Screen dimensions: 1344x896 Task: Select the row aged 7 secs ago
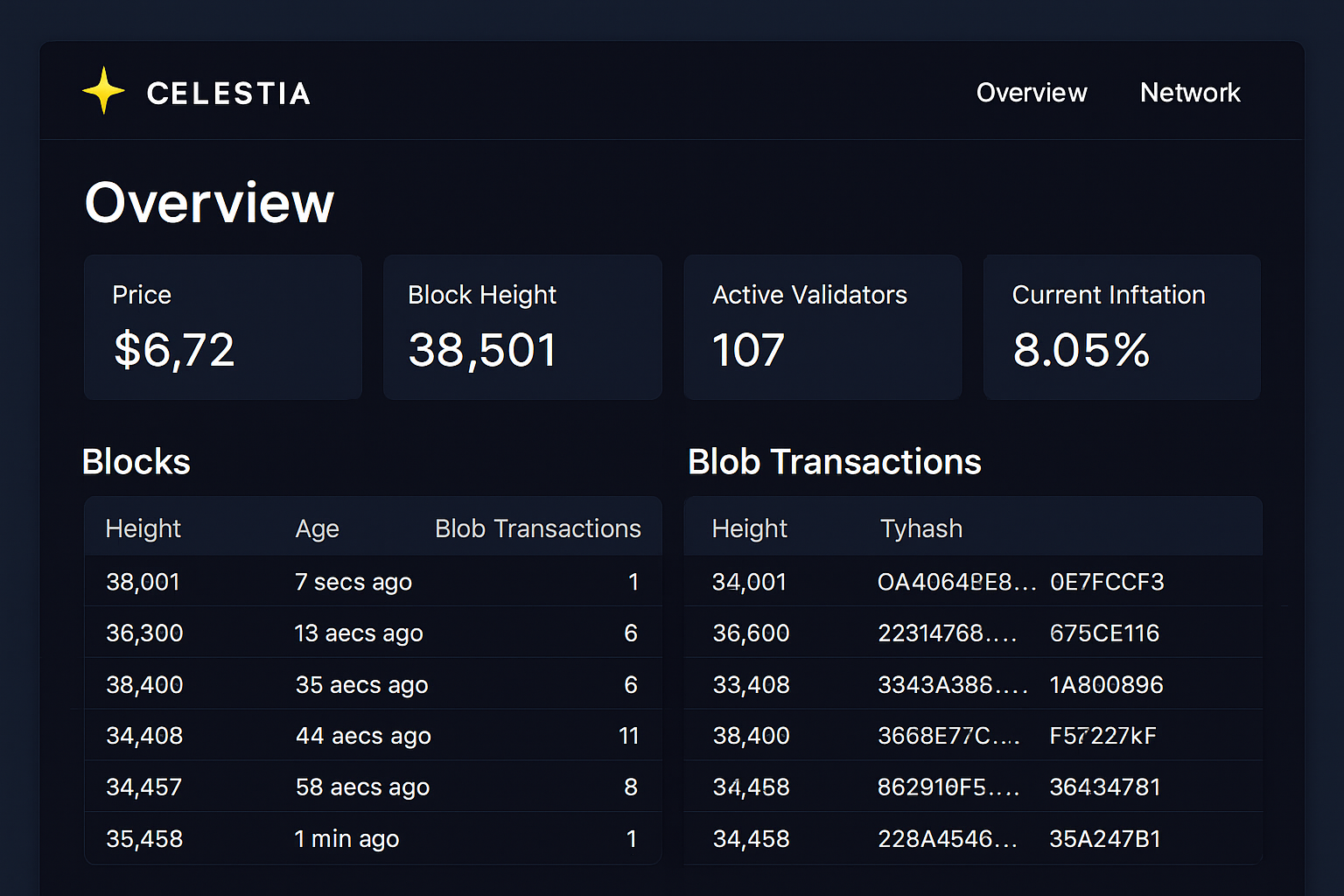[x=353, y=581]
